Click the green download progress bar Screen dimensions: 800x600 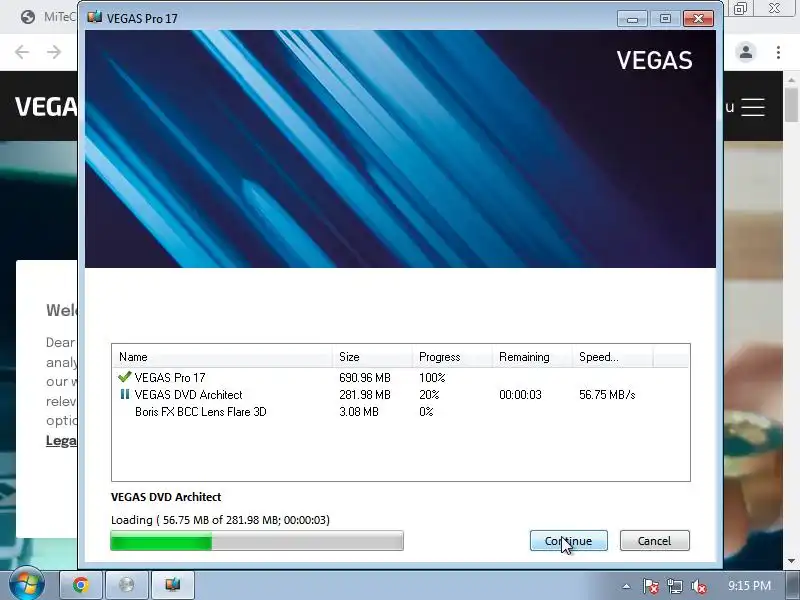click(257, 541)
